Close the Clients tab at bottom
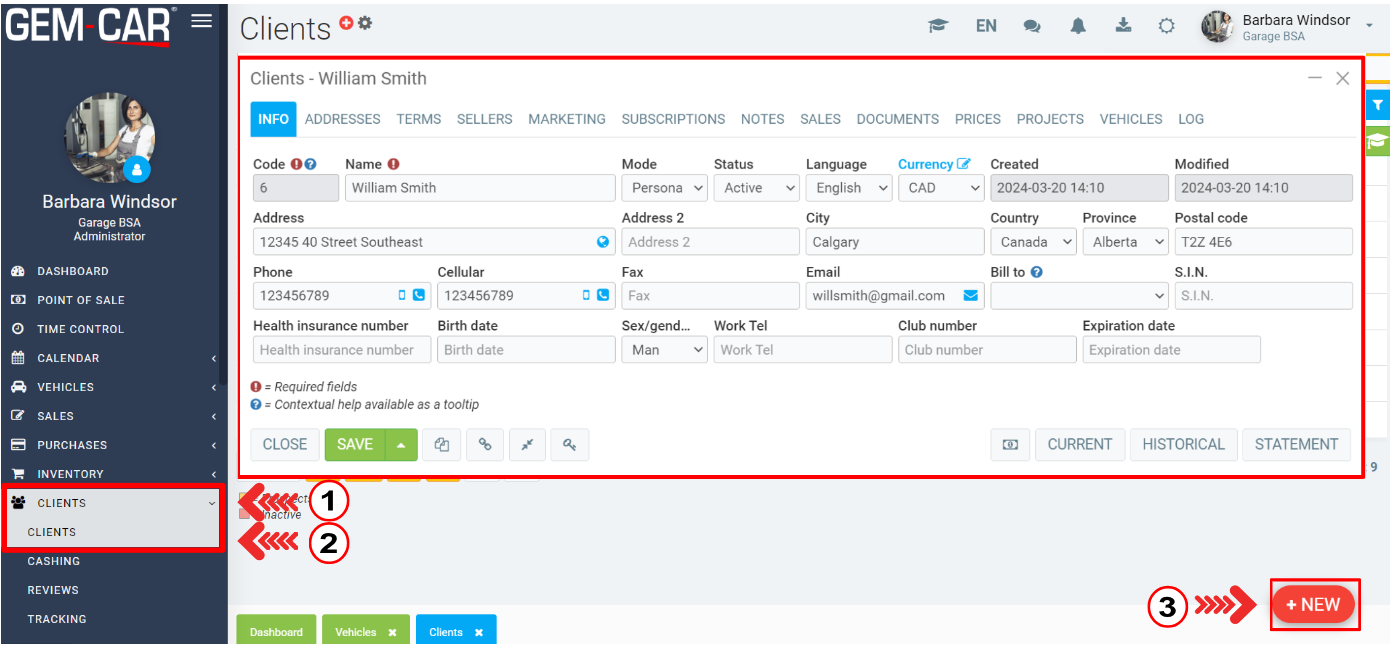The image size is (1394, 646). (x=479, y=632)
